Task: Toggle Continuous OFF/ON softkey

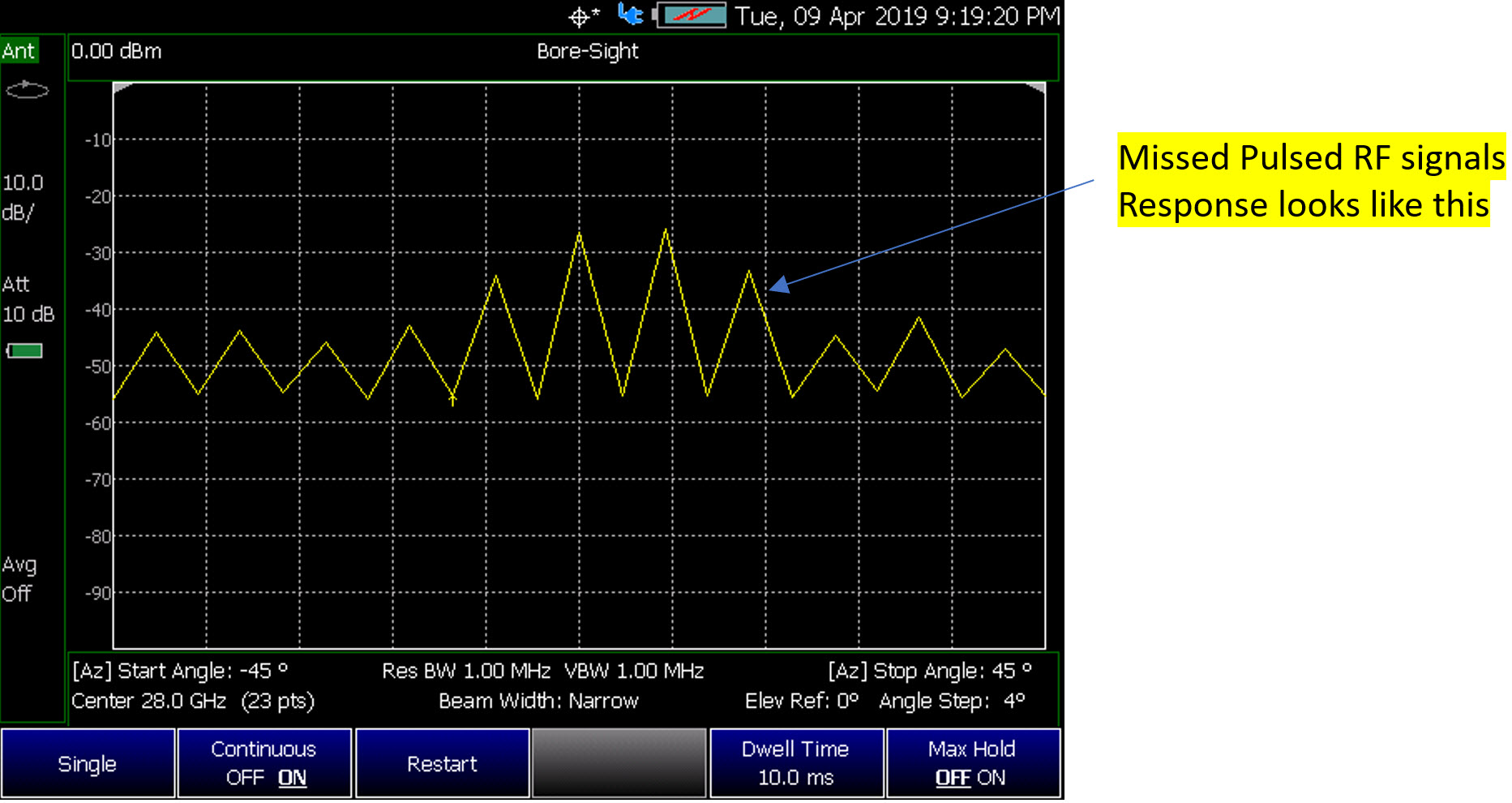Action: pyautogui.click(x=264, y=764)
